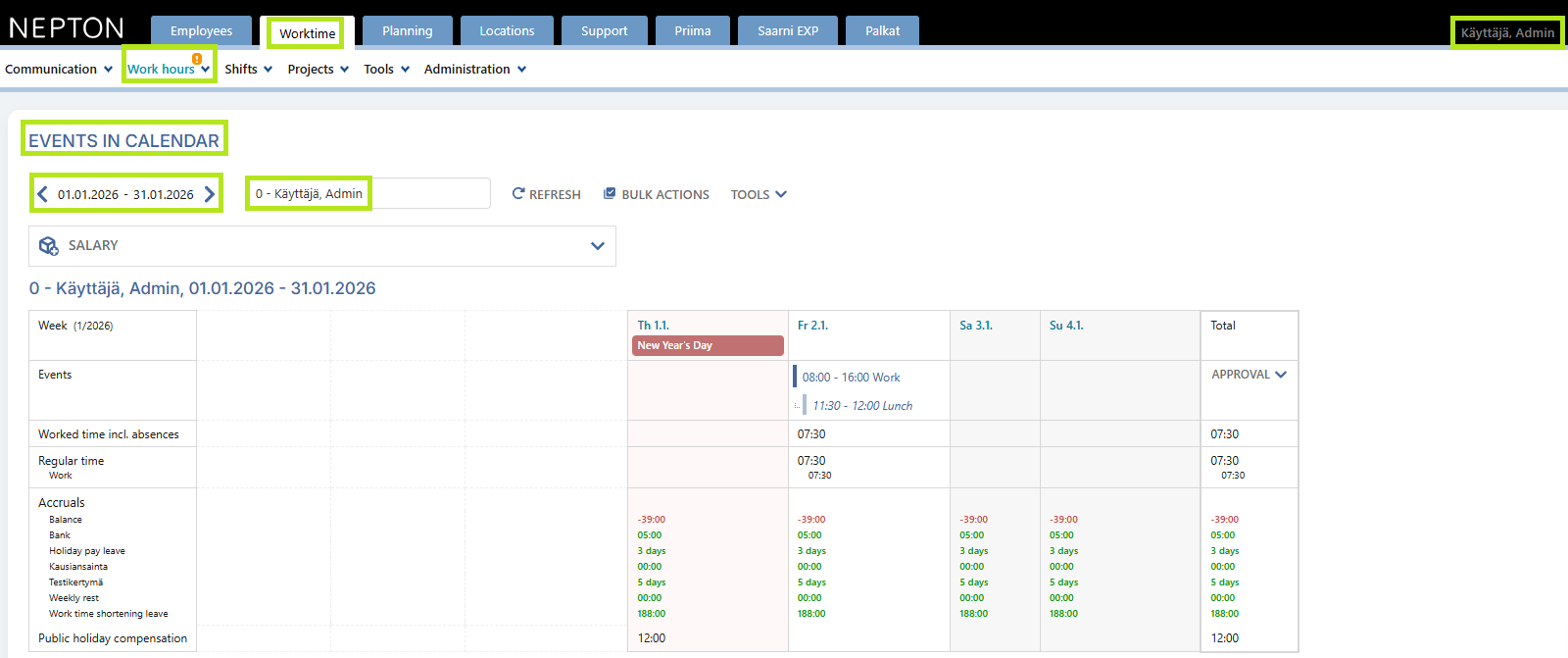Click Thursday's 12:00 holiday compensation value
Screen dimensions: 1568x658
click(x=652, y=638)
